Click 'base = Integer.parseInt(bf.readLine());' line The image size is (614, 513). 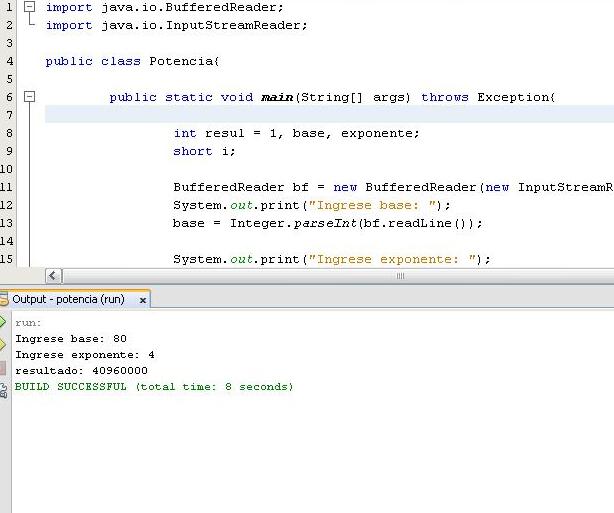coord(328,223)
